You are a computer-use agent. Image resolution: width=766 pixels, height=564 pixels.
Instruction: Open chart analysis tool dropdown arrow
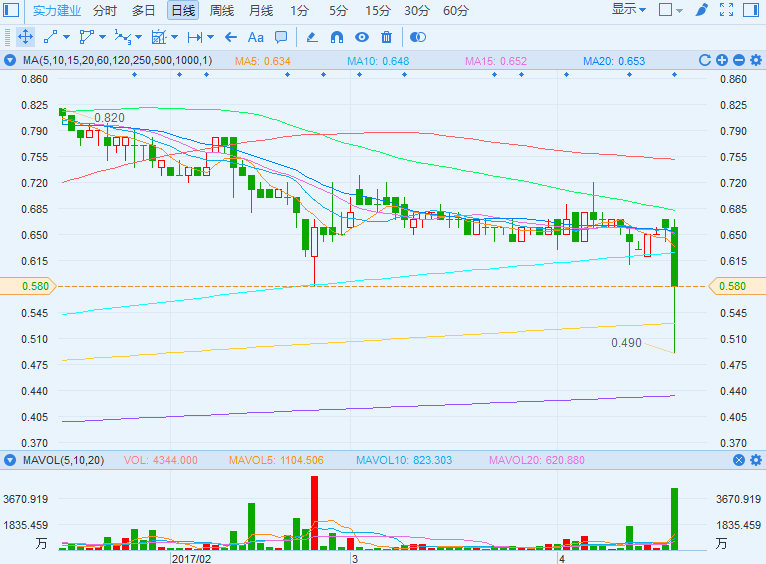pos(174,37)
